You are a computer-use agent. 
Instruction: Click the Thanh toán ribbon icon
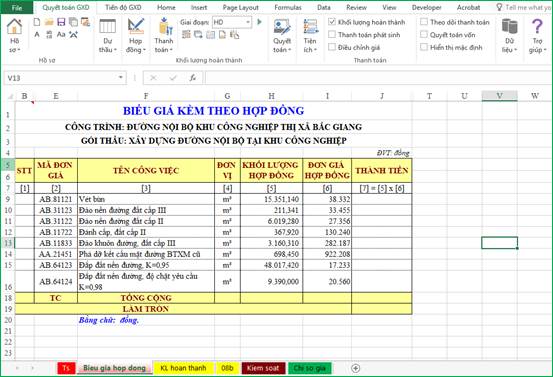click(164, 27)
